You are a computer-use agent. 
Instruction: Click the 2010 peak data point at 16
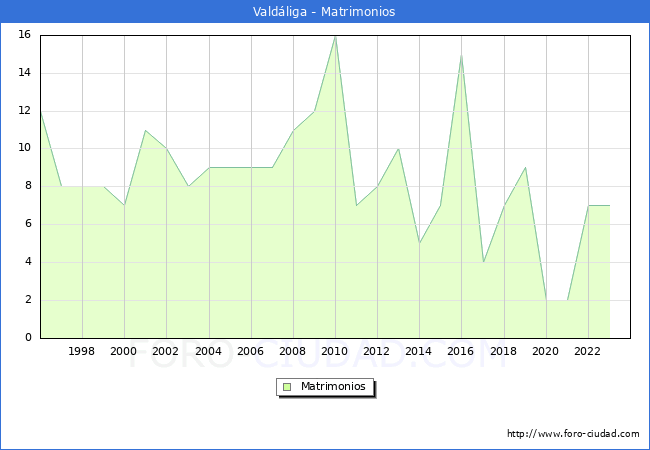tap(335, 37)
